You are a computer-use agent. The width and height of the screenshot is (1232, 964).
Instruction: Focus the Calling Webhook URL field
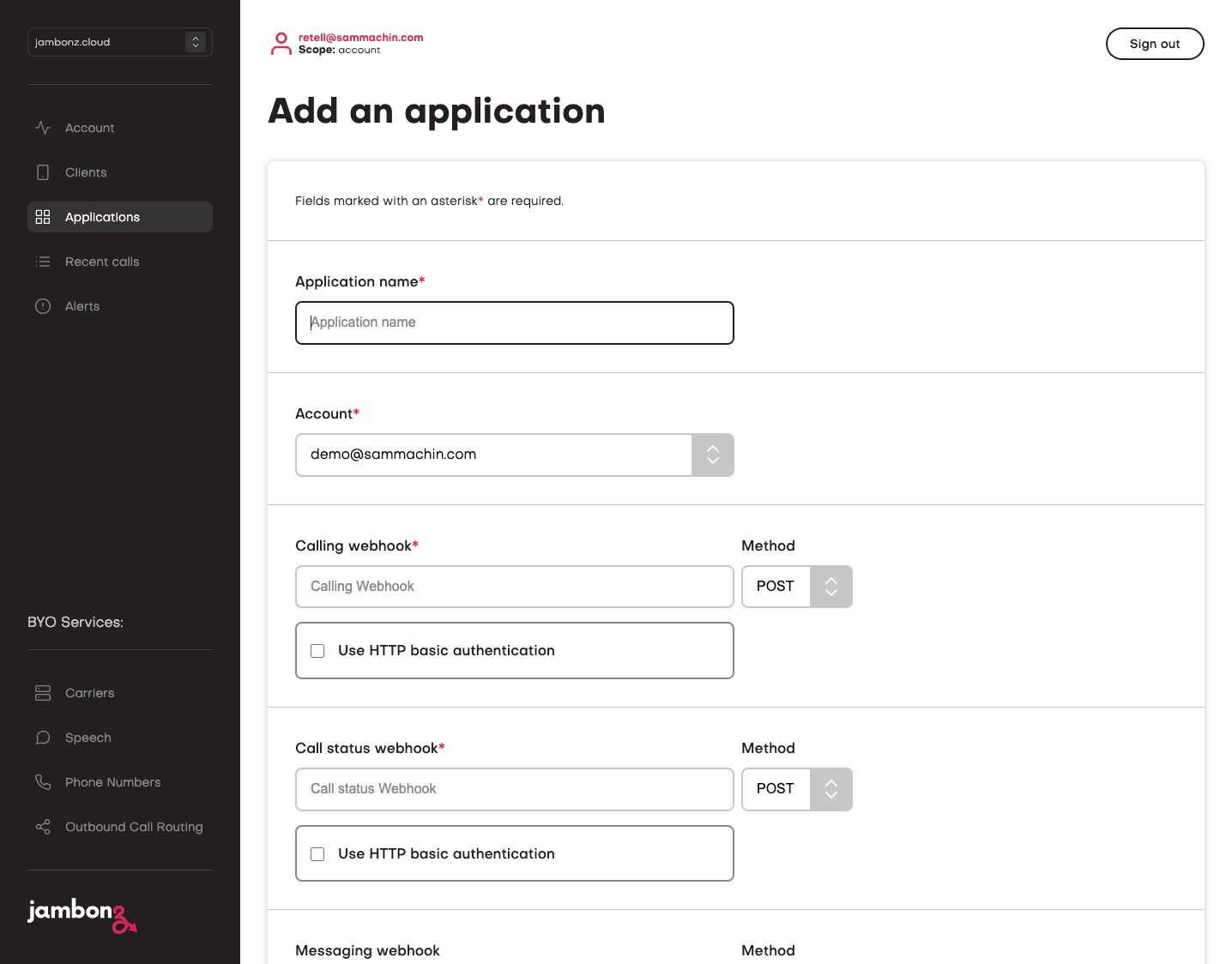(x=514, y=587)
